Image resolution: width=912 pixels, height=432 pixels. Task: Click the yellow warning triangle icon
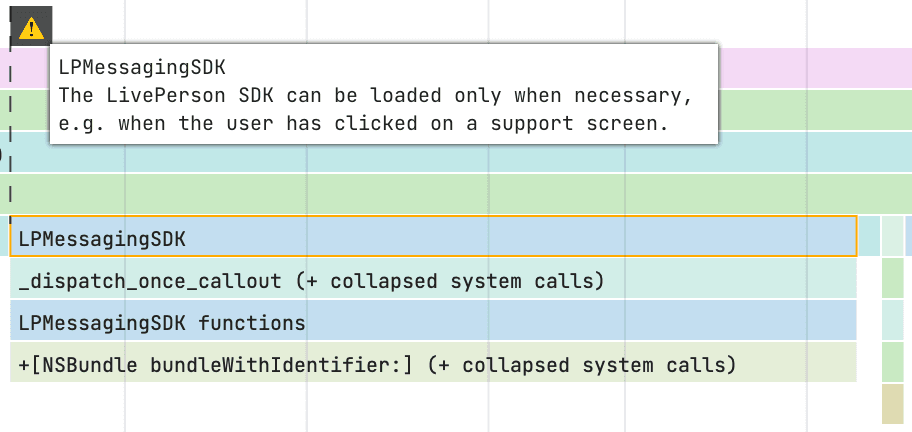(31, 27)
